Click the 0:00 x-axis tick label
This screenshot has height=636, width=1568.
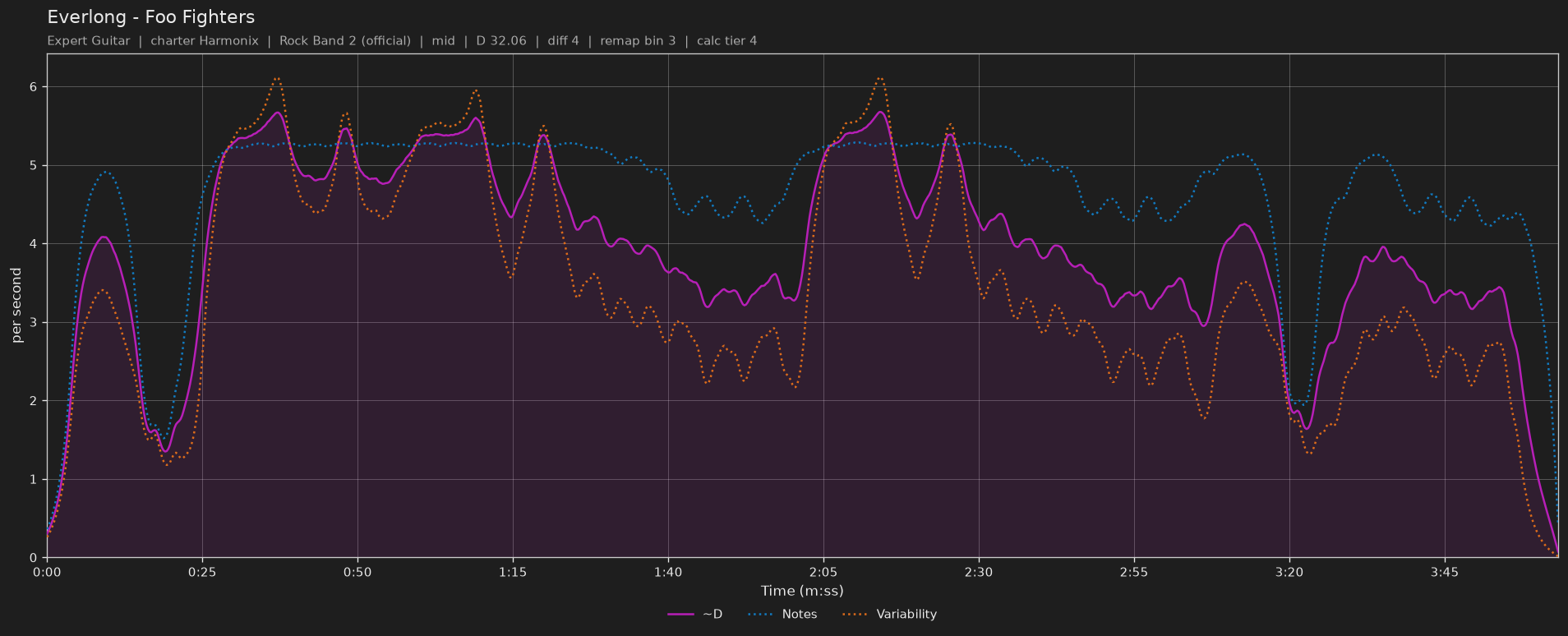(x=47, y=572)
